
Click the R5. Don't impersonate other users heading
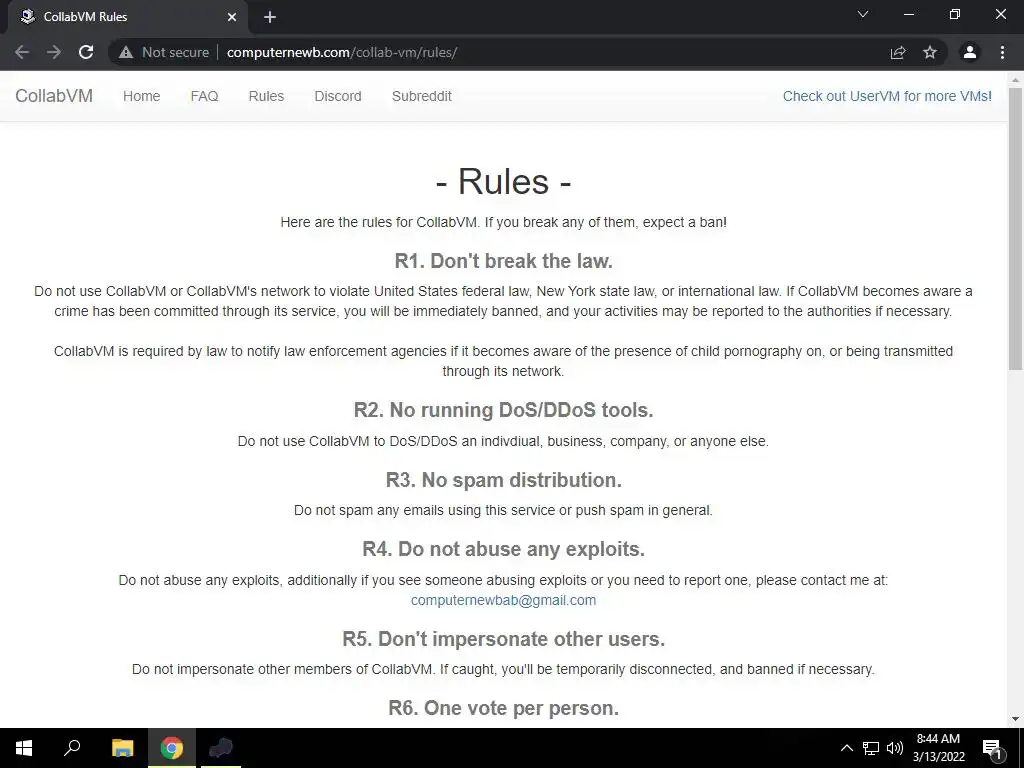coord(504,639)
